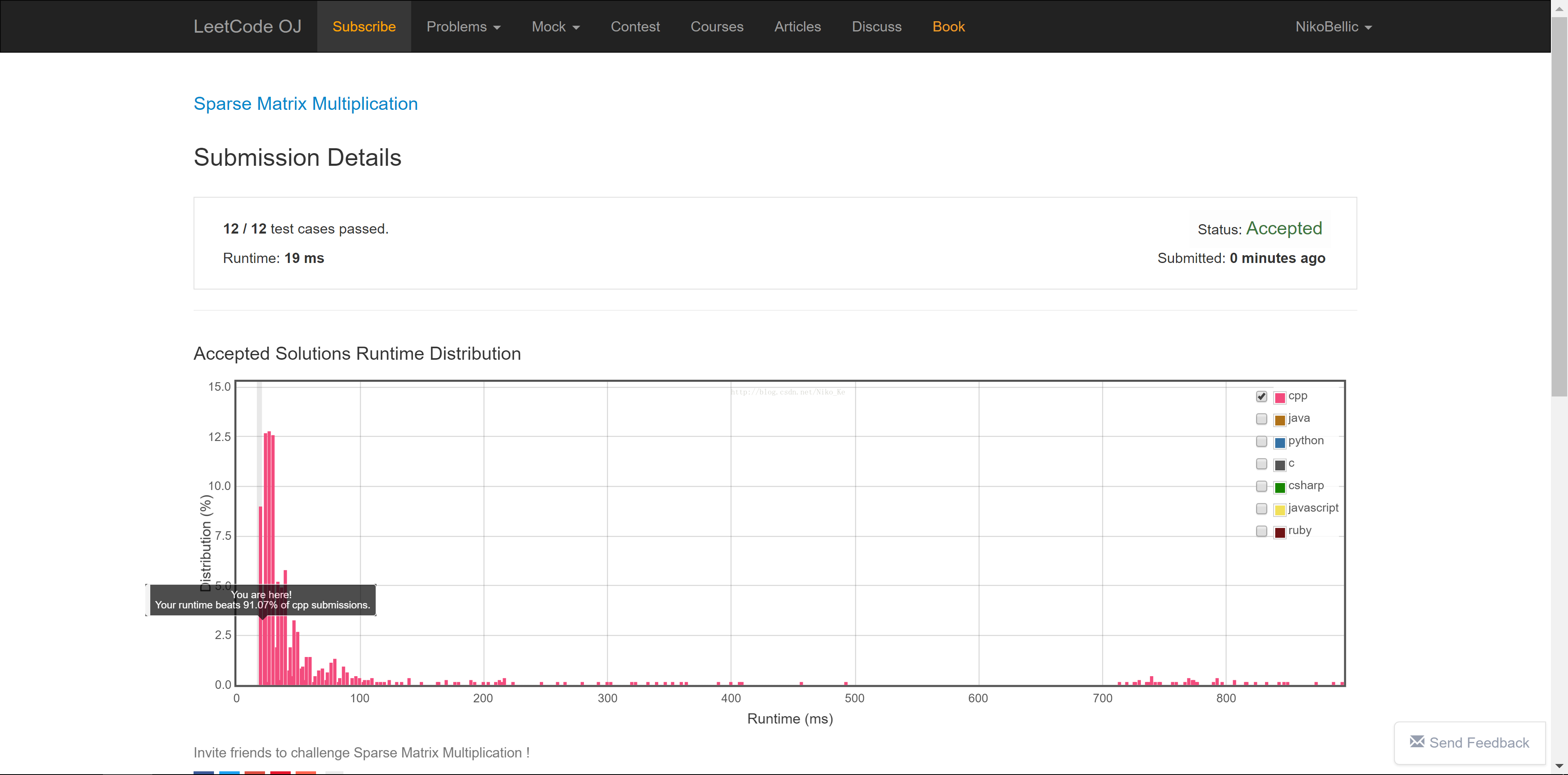Expand the Mock dropdown menu
This screenshot has height=775, width=1568.
[555, 27]
